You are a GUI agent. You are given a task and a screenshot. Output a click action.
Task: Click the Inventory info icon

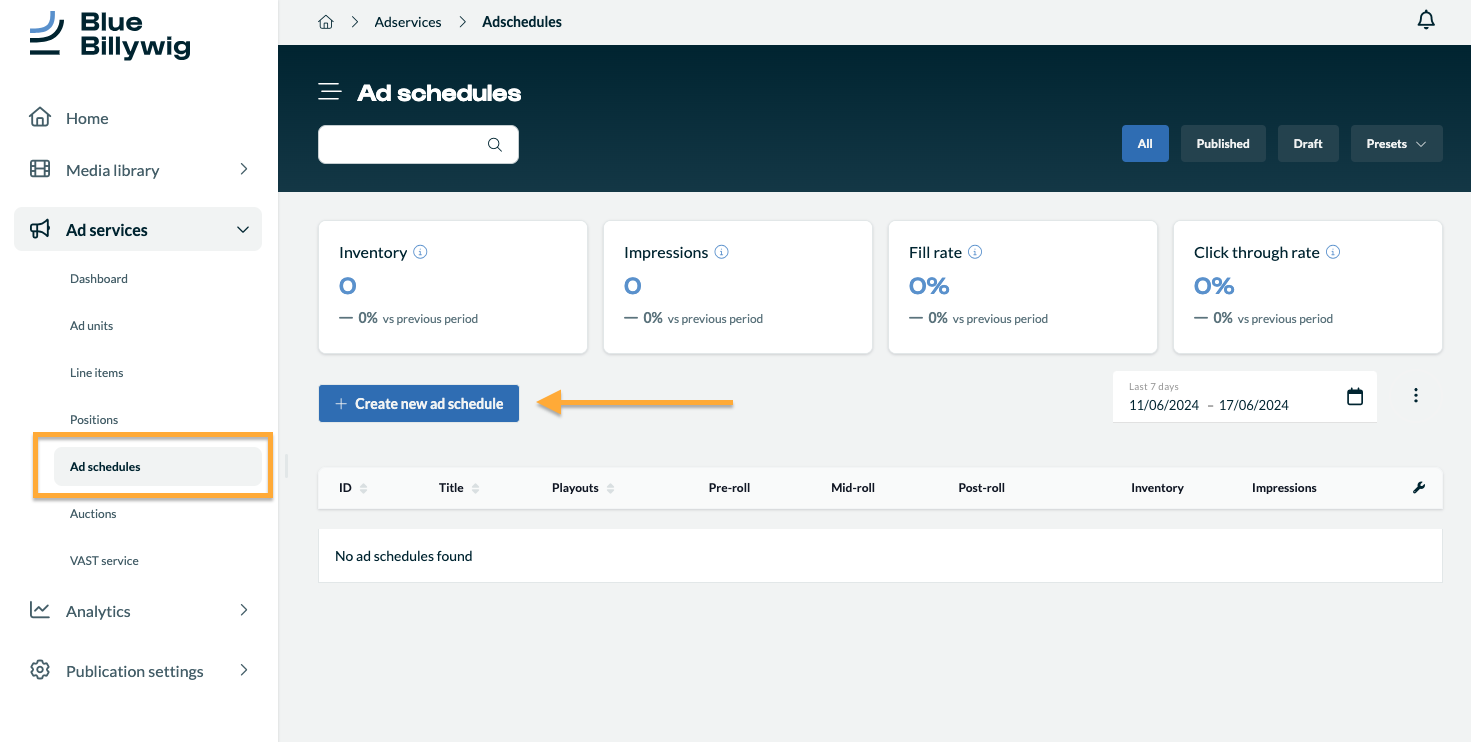click(420, 252)
